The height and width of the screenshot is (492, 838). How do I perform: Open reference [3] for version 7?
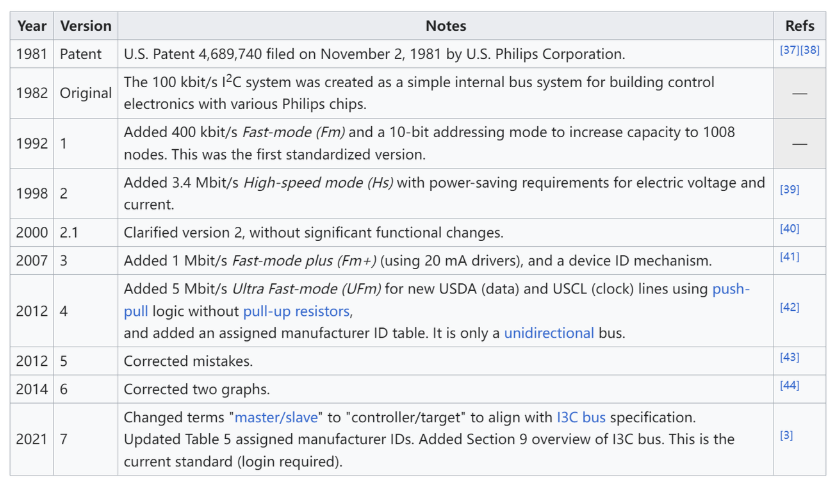tap(786, 435)
